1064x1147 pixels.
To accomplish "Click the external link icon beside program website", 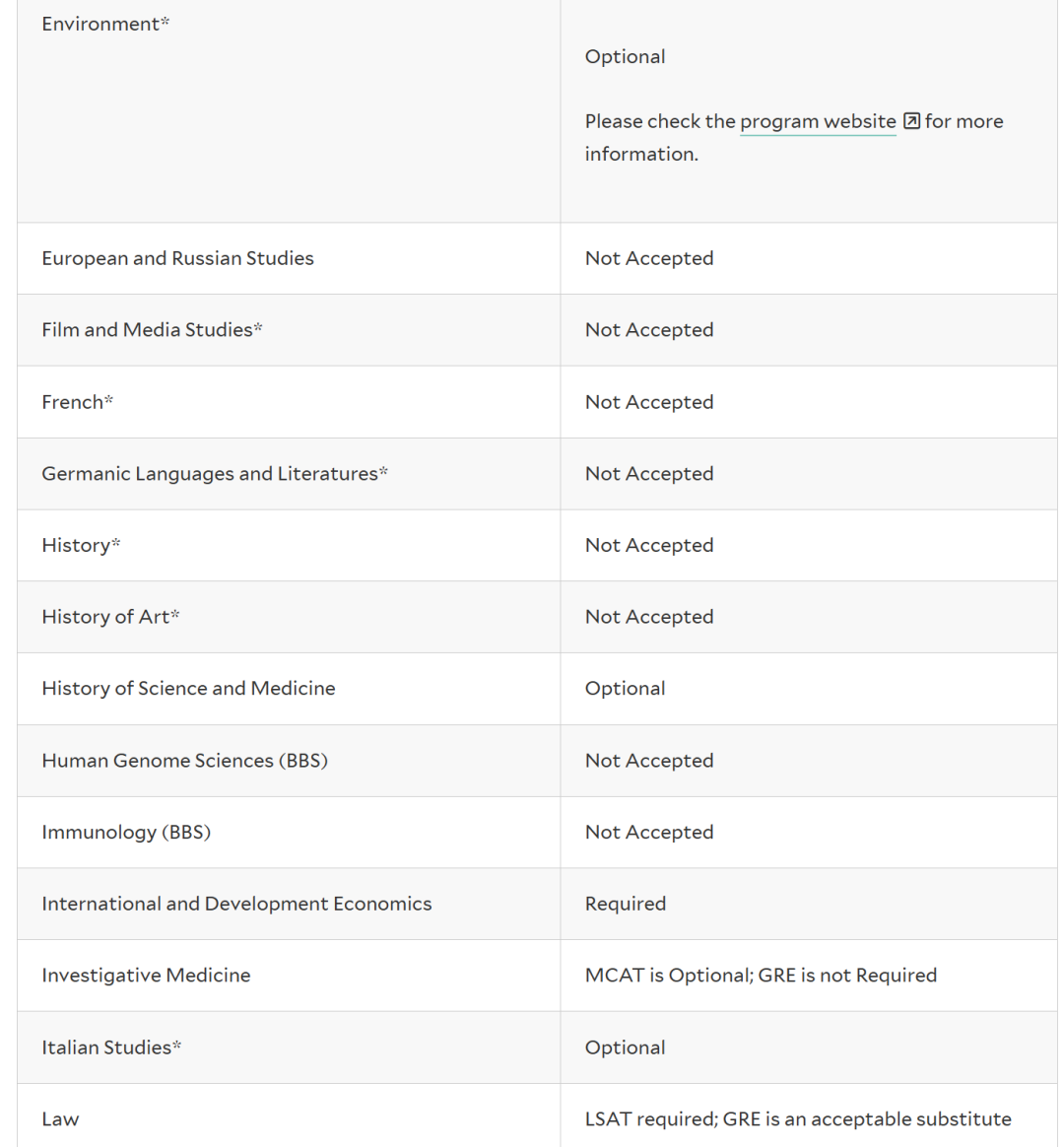I will click(x=911, y=121).
